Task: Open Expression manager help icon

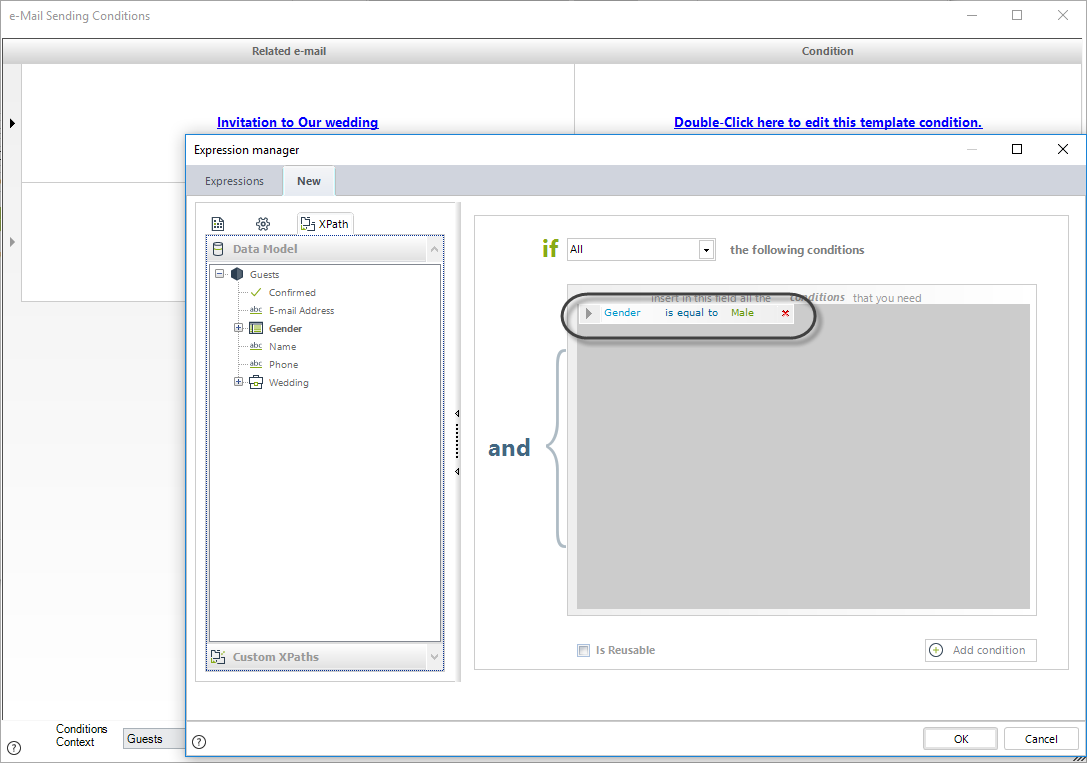Action: click(x=199, y=742)
